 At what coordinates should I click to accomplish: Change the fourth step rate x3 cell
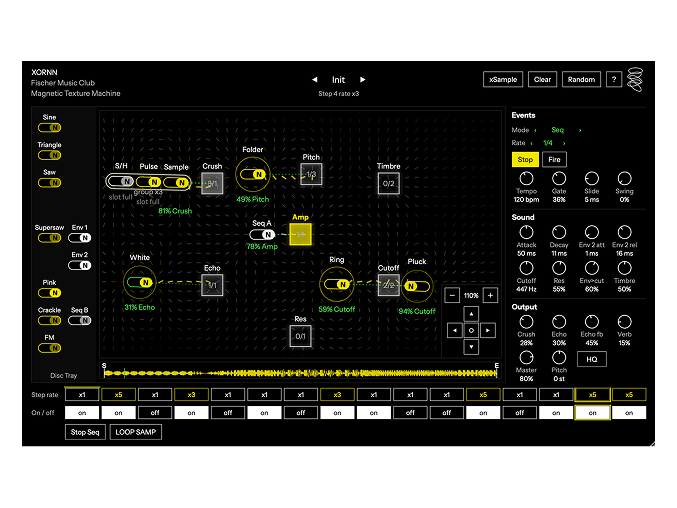[x=191, y=394]
